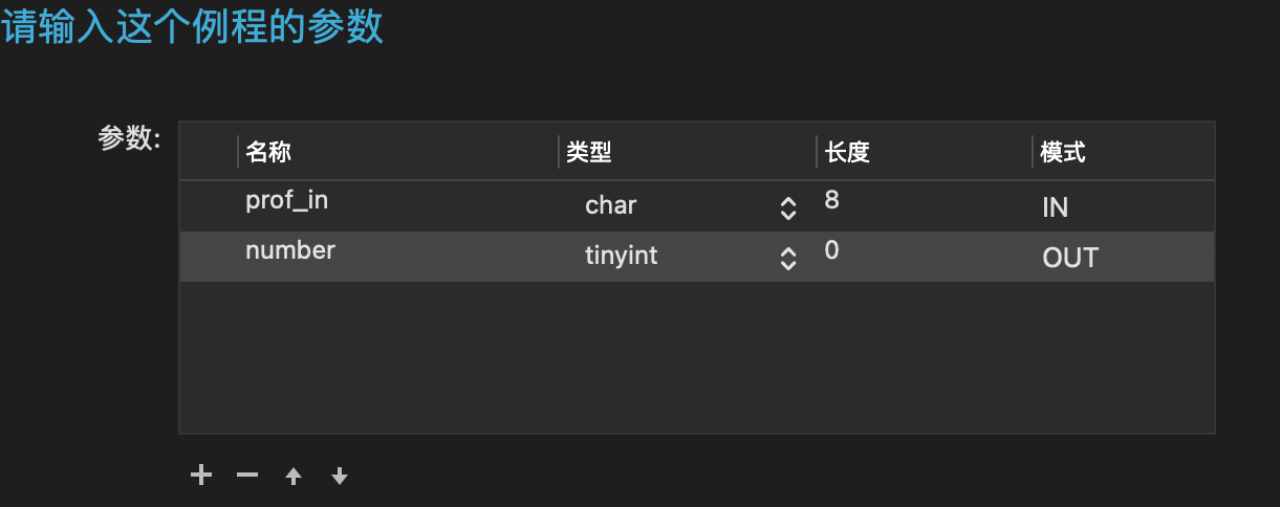Click the 长度 column header
1280x507 pixels.
pyautogui.click(x=847, y=152)
